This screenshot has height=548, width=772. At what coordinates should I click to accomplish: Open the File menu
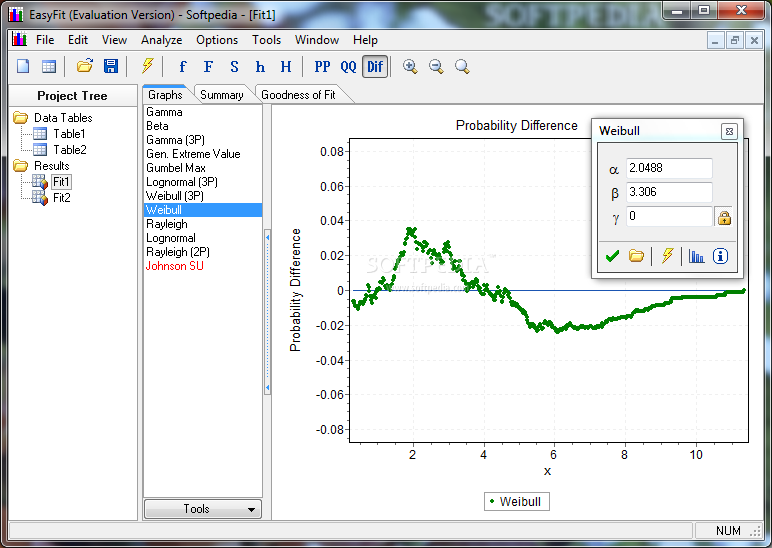point(45,40)
